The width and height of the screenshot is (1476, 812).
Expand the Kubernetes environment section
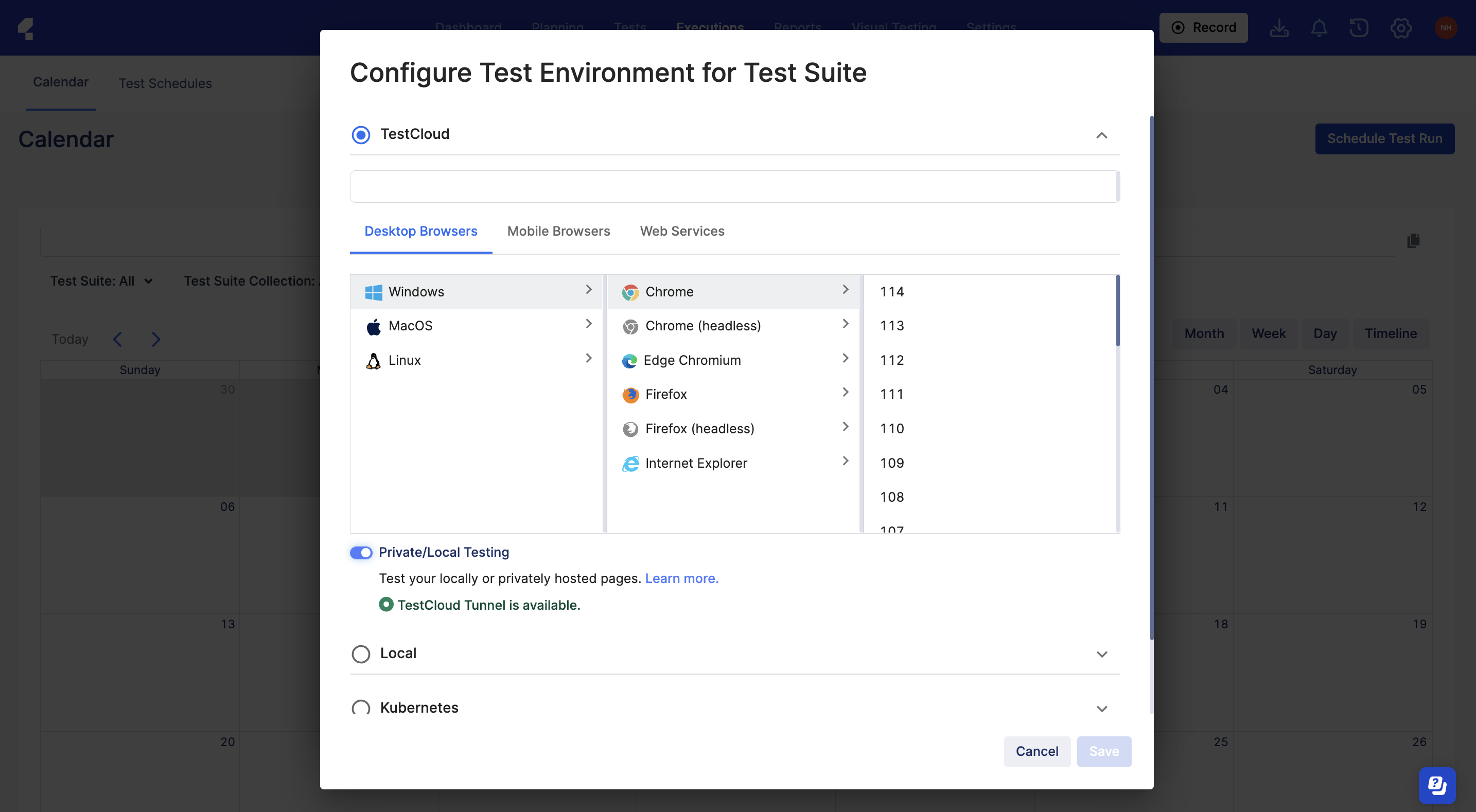pyautogui.click(x=1101, y=708)
